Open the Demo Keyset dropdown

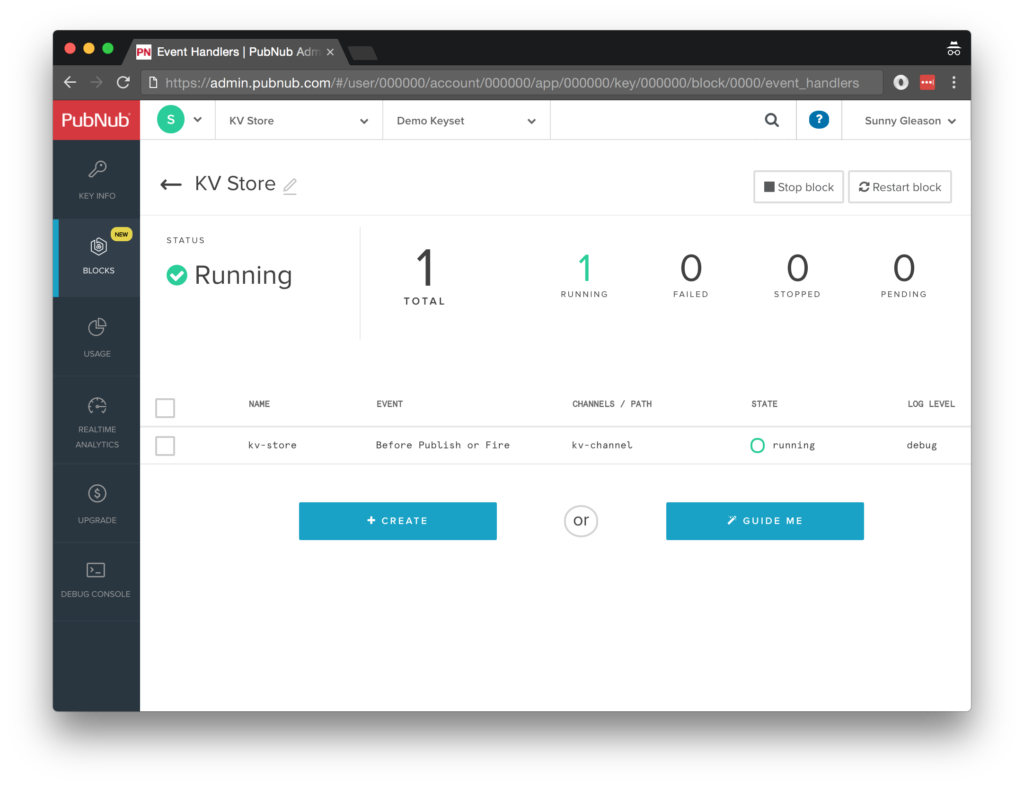[x=466, y=121]
